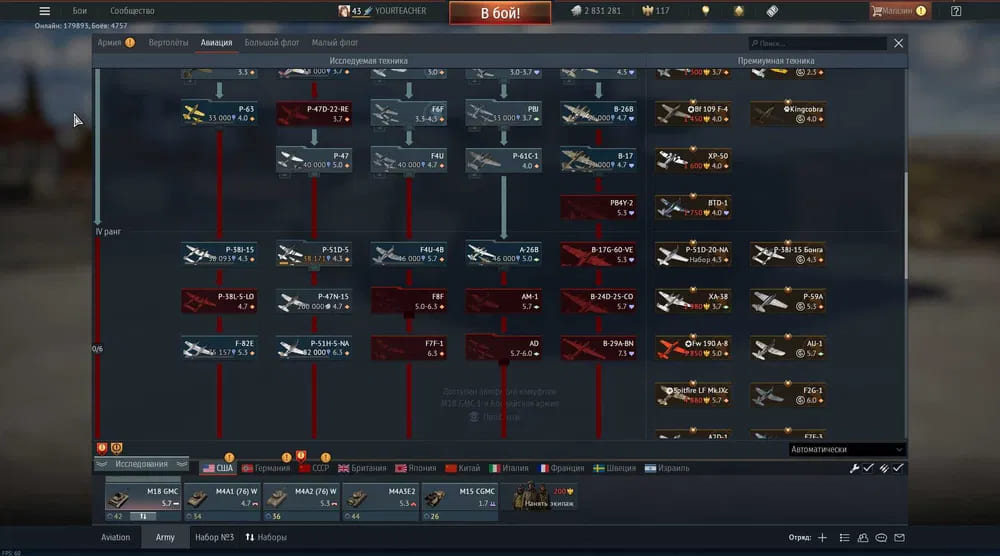Click the В бой! battle button
The width and height of the screenshot is (1000, 556).
tap(500, 13)
